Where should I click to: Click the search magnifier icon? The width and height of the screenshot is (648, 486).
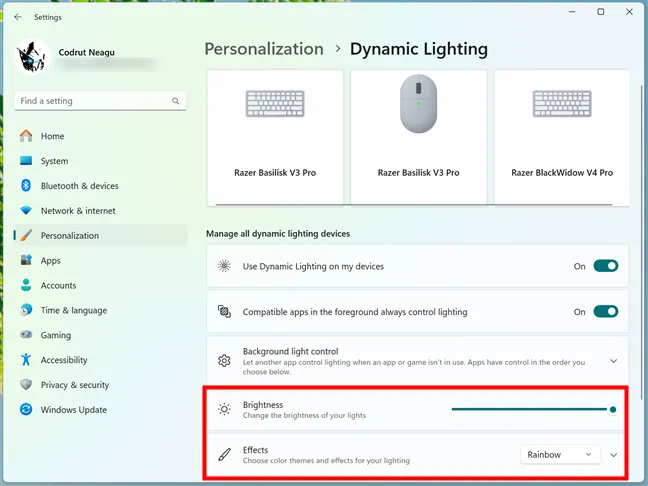pyautogui.click(x=176, y=101)
